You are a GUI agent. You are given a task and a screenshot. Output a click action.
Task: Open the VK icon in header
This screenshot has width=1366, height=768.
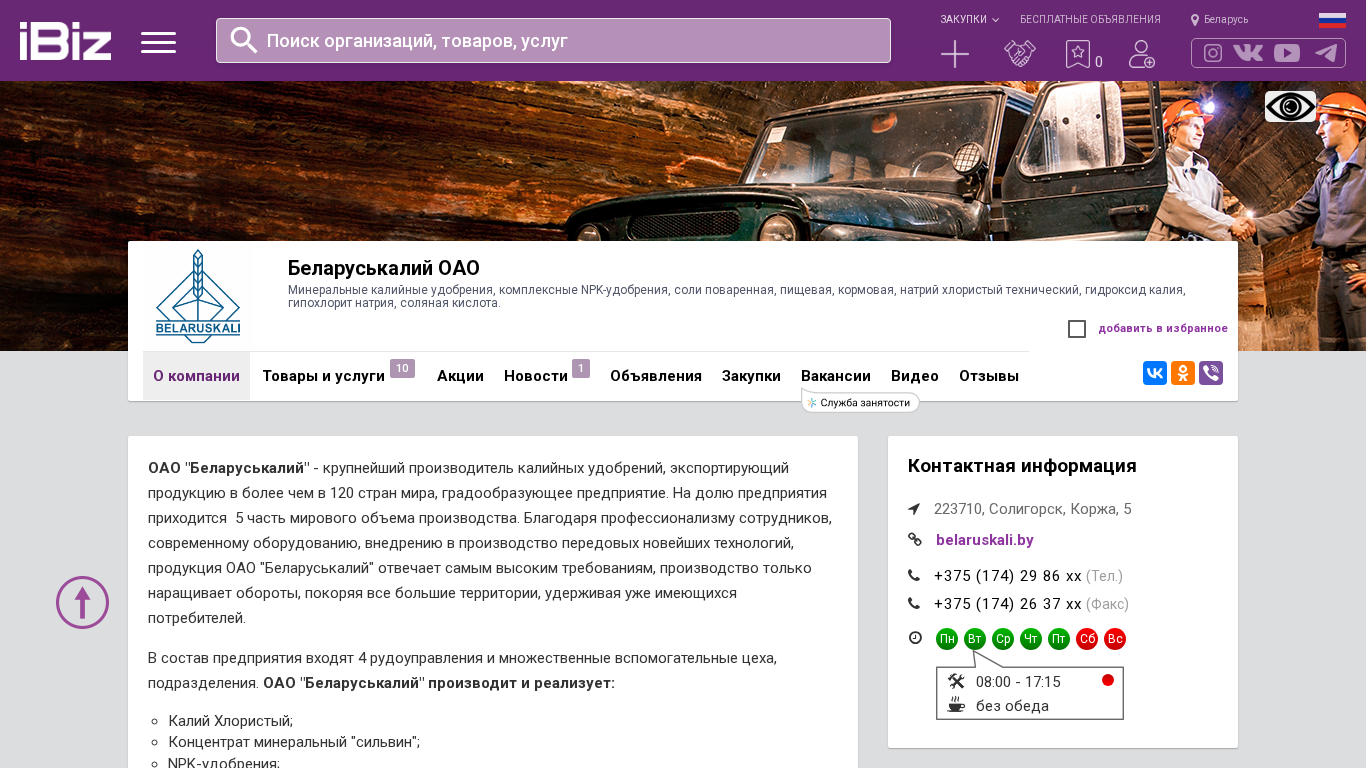click(1248, 53)
